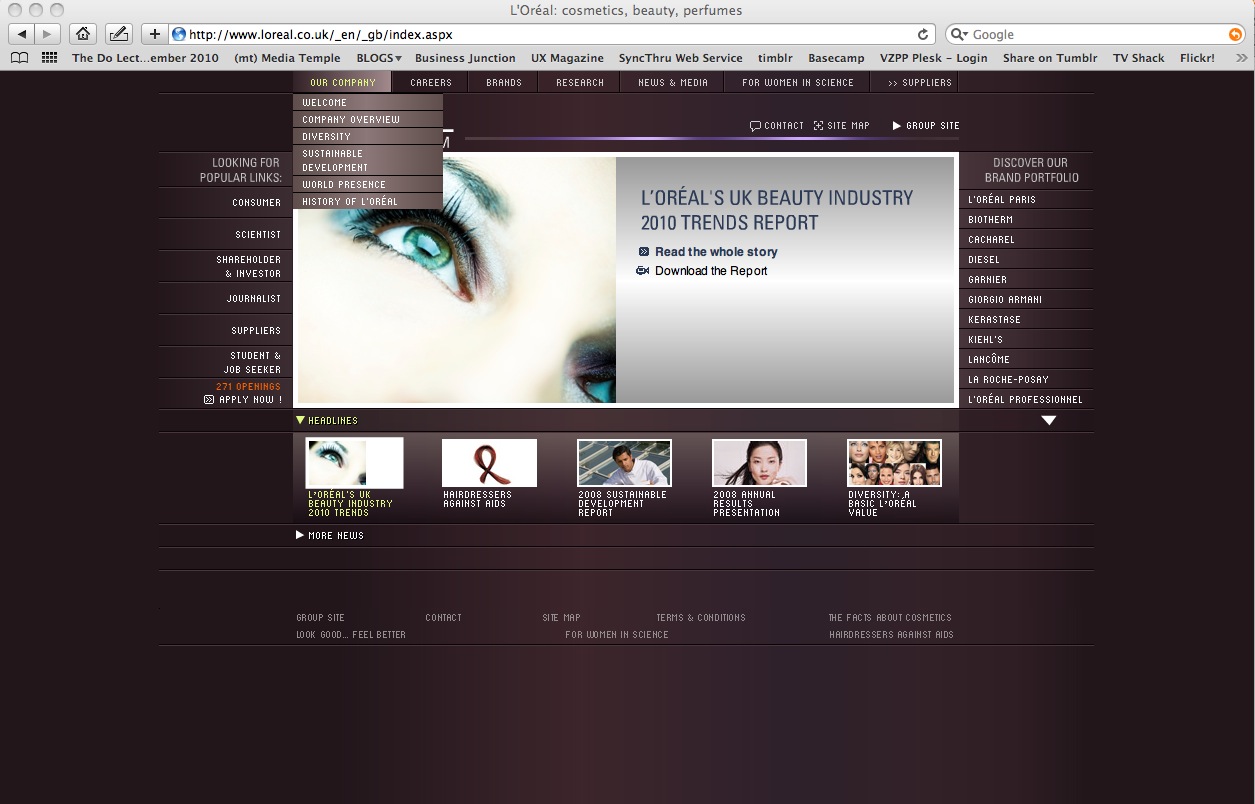Viewport: 1255px width, 804px height.
Task: Open the Careers navigation tab
Action: (431, 83)
